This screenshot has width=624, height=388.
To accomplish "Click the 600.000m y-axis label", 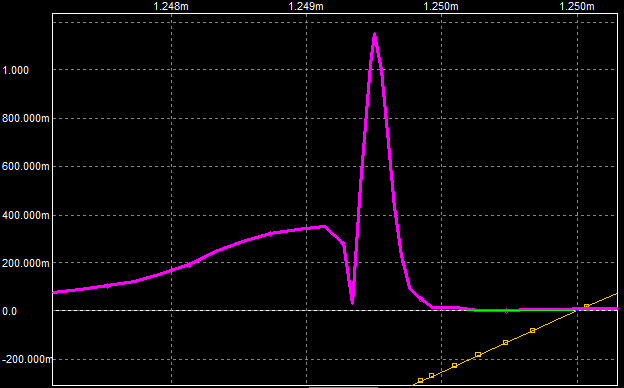I will tap(26, 166).
